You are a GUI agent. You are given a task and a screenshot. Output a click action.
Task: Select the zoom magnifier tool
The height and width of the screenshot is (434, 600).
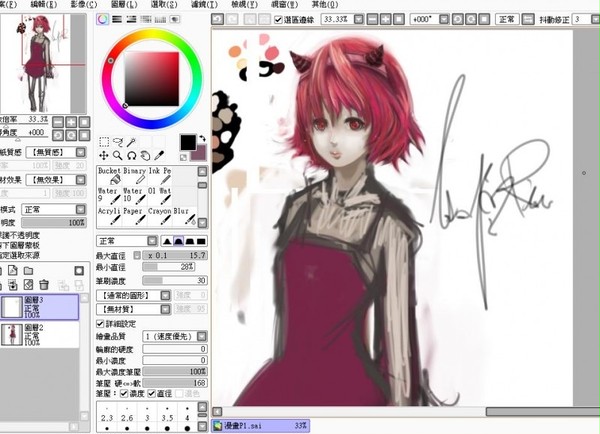coord(118,155)
